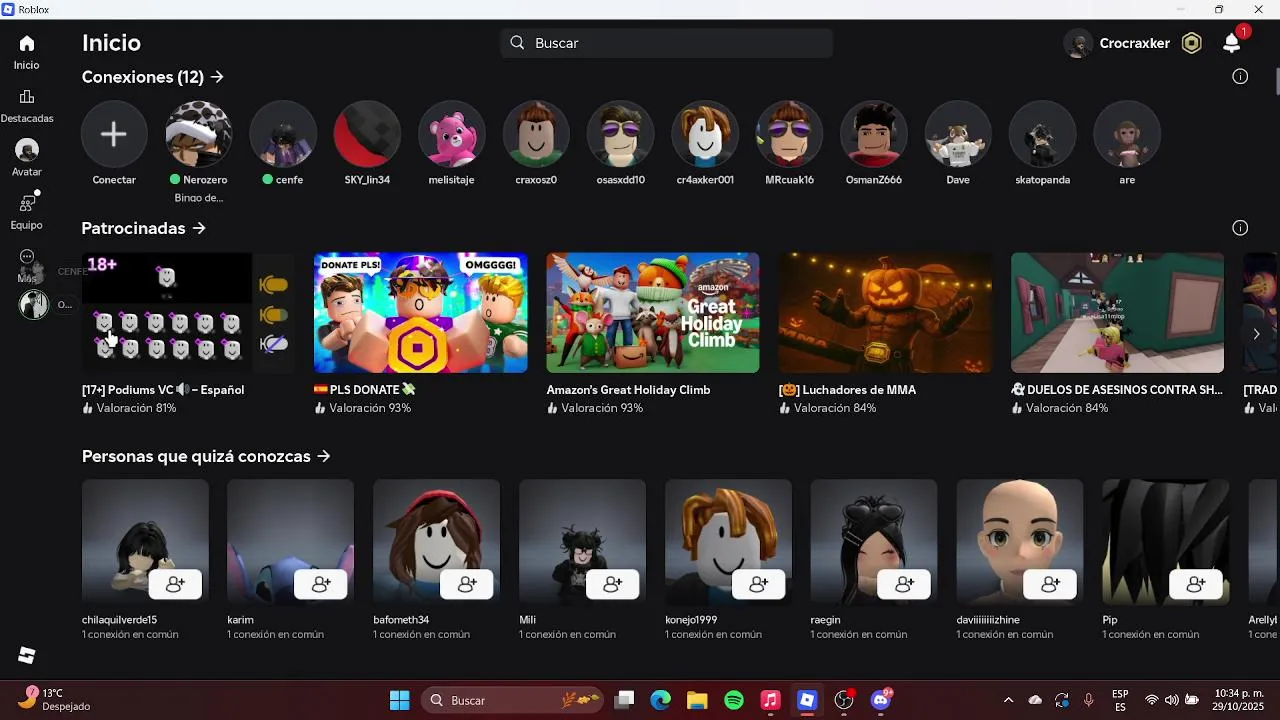Click the ESP ES language indicator
Viewport: 1280px width, 720px height.
(1121, 700)
